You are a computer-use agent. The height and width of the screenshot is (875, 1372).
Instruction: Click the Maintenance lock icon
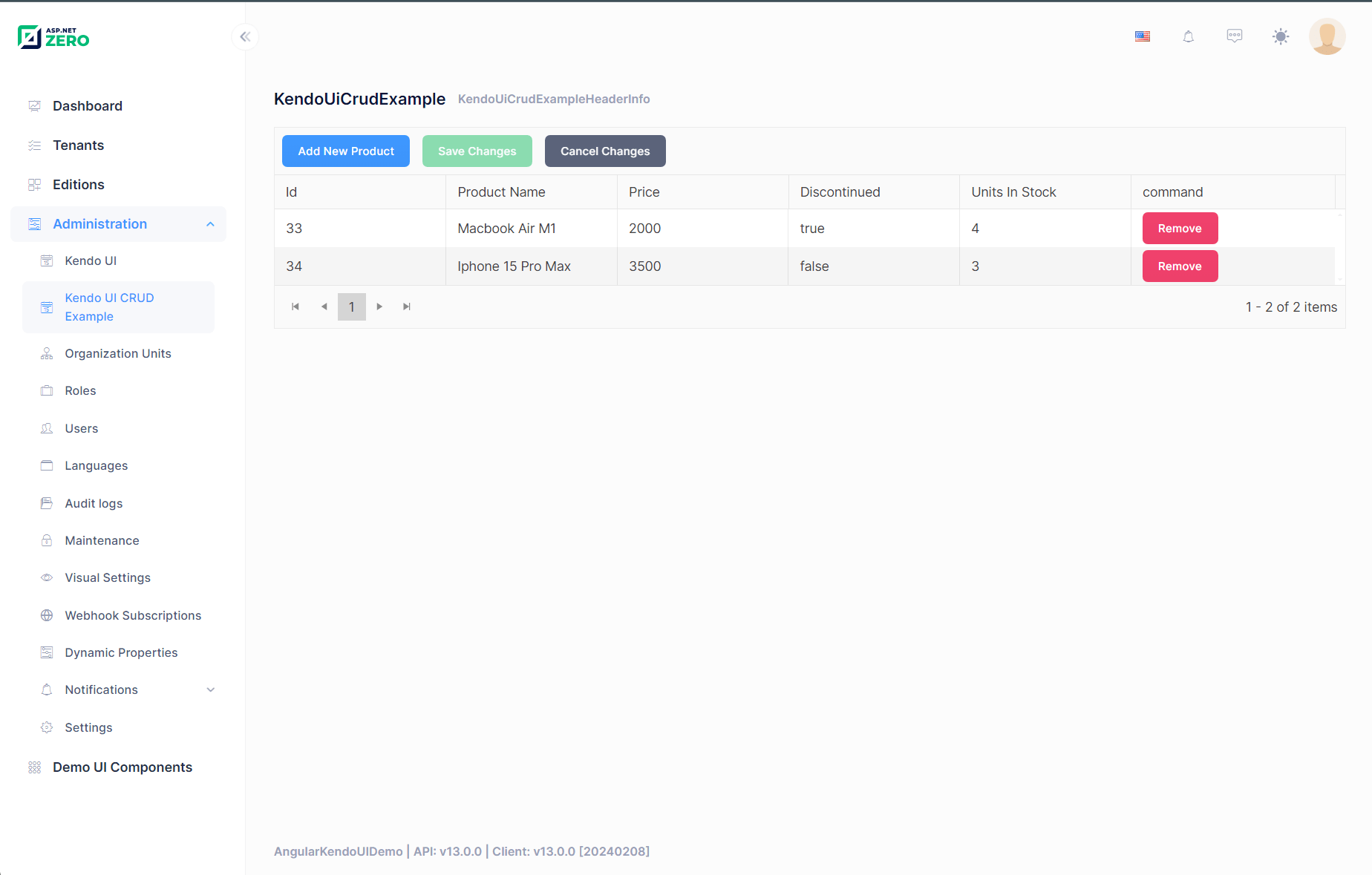(x=47, y=540)
